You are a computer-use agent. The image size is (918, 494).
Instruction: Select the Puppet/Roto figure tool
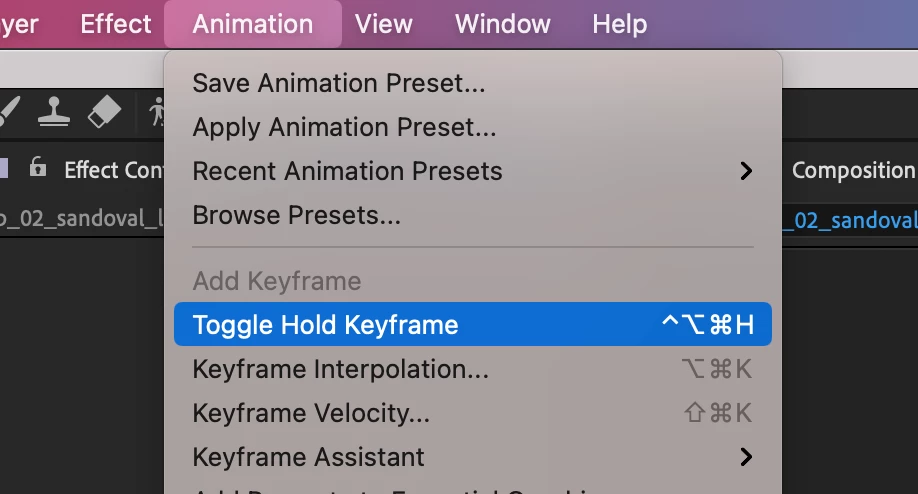157,112
